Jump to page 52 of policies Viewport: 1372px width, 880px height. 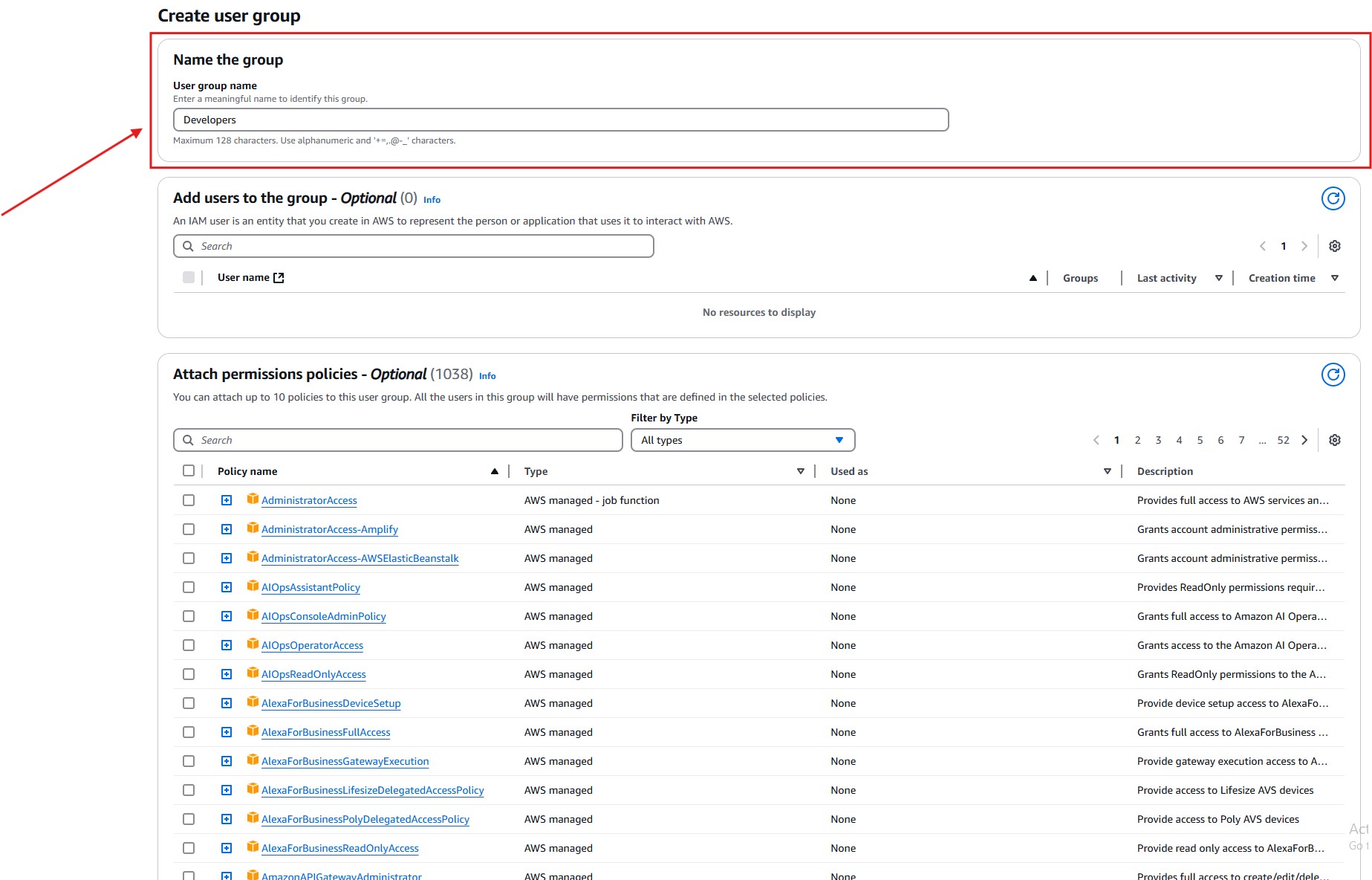pyautogui.click(x=1283, y=440)
